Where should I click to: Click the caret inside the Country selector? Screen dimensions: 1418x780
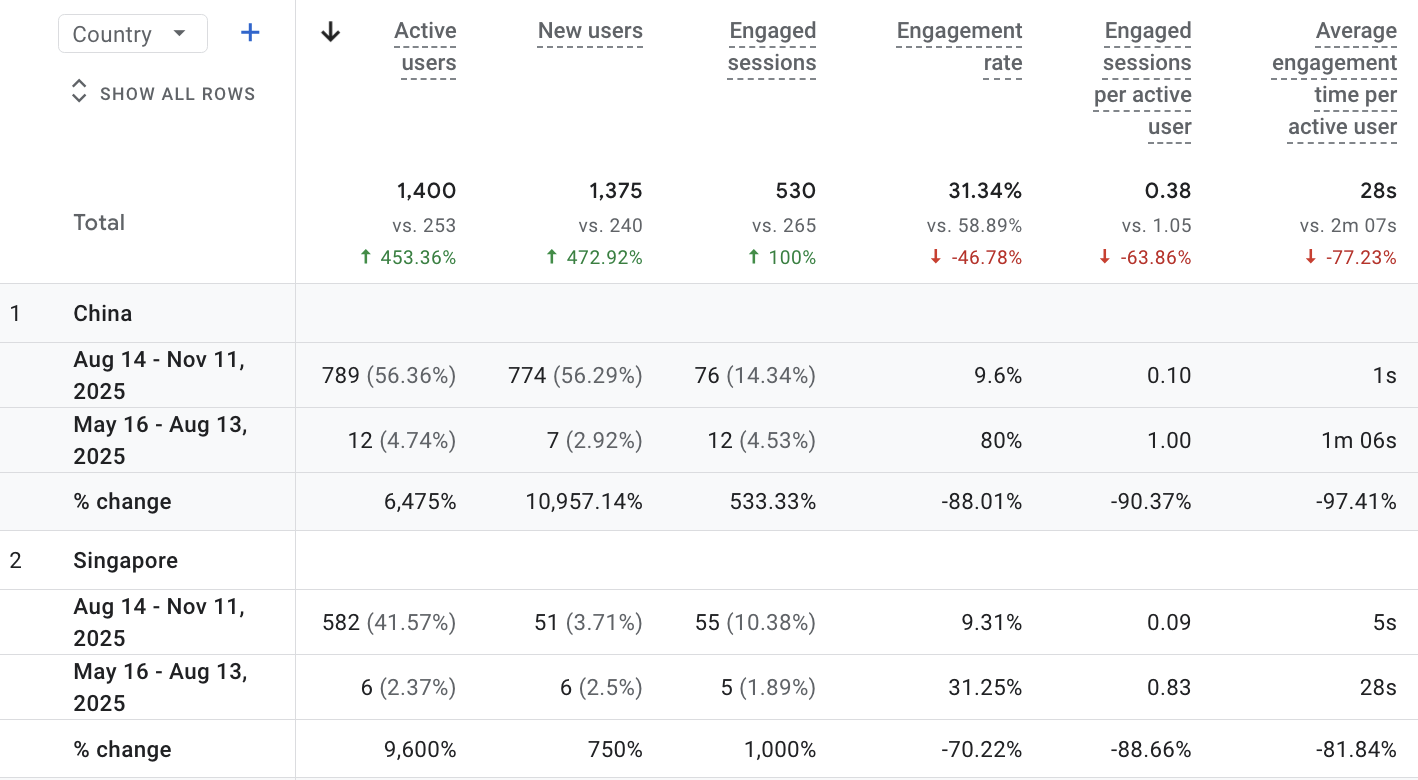182,33
